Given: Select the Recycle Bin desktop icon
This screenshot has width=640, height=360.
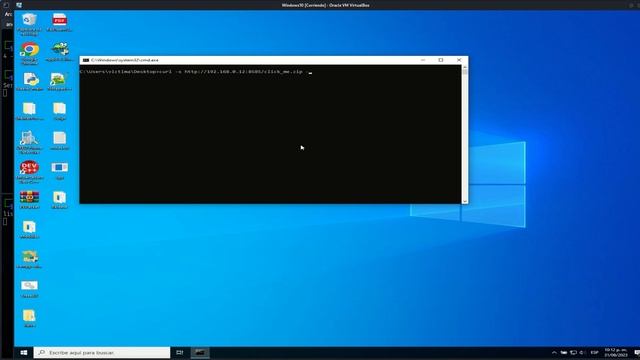Looking at the screenshot, I should pos(29,23).
